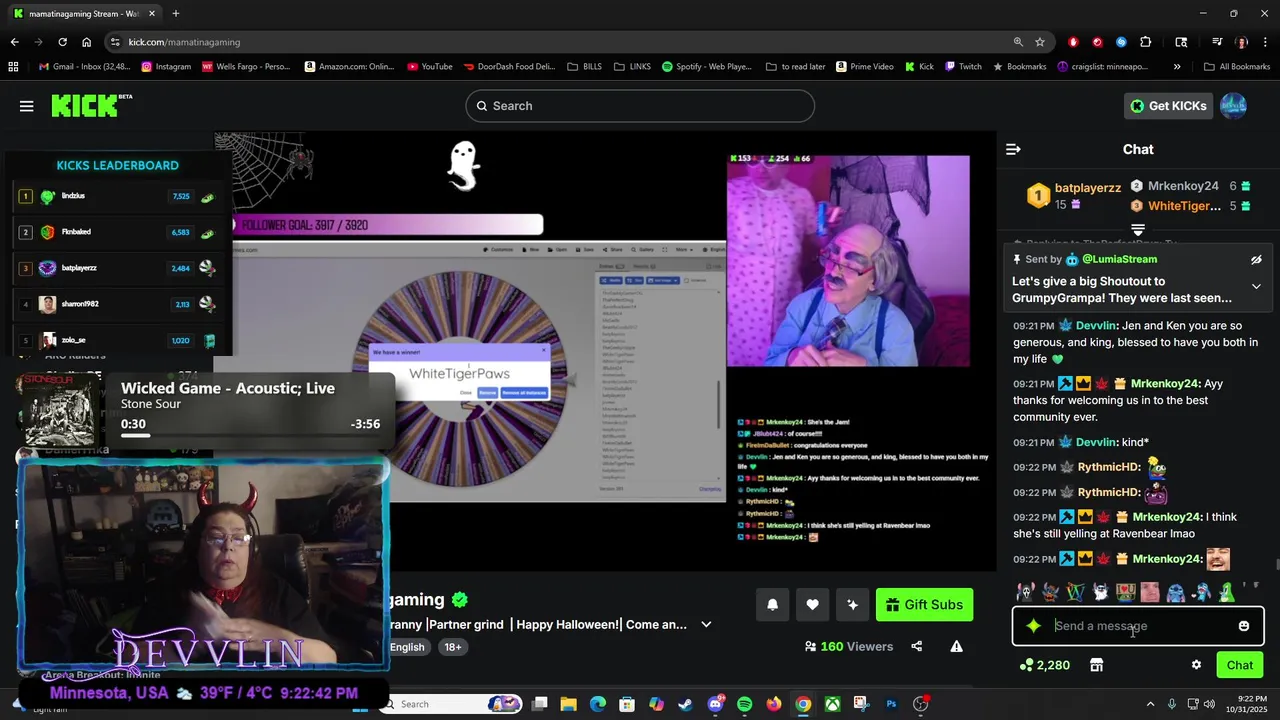This screenshot has width=1280, height=720.
Task: Open the Prime Video bookmark
Action: pos(864,67)
